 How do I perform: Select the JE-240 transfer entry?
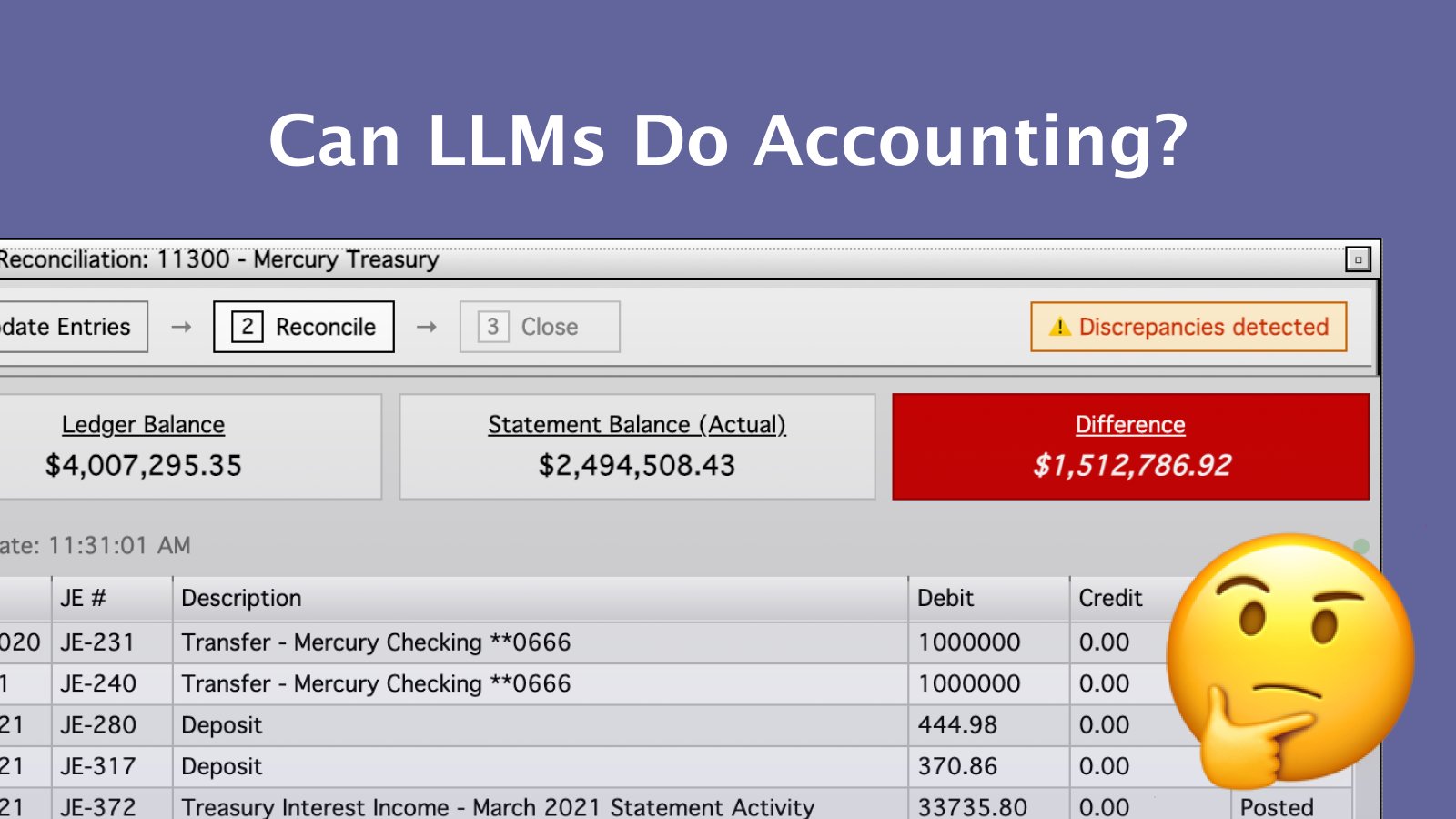[x=376, y=683]
